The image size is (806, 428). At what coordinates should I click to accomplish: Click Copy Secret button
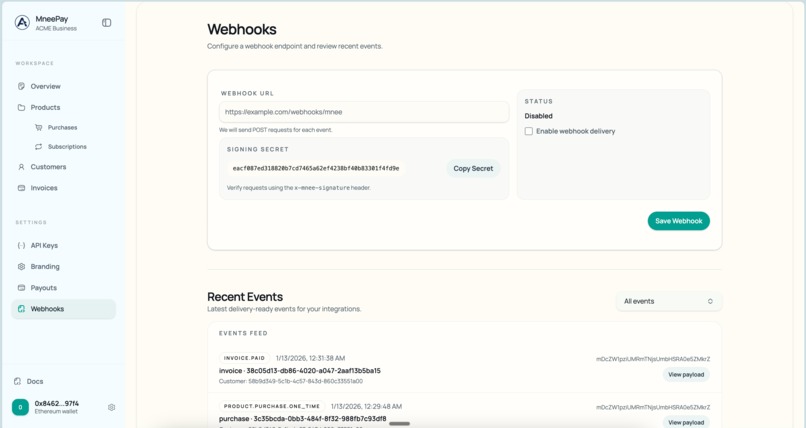pyautogui.click(x=473, y=169)
